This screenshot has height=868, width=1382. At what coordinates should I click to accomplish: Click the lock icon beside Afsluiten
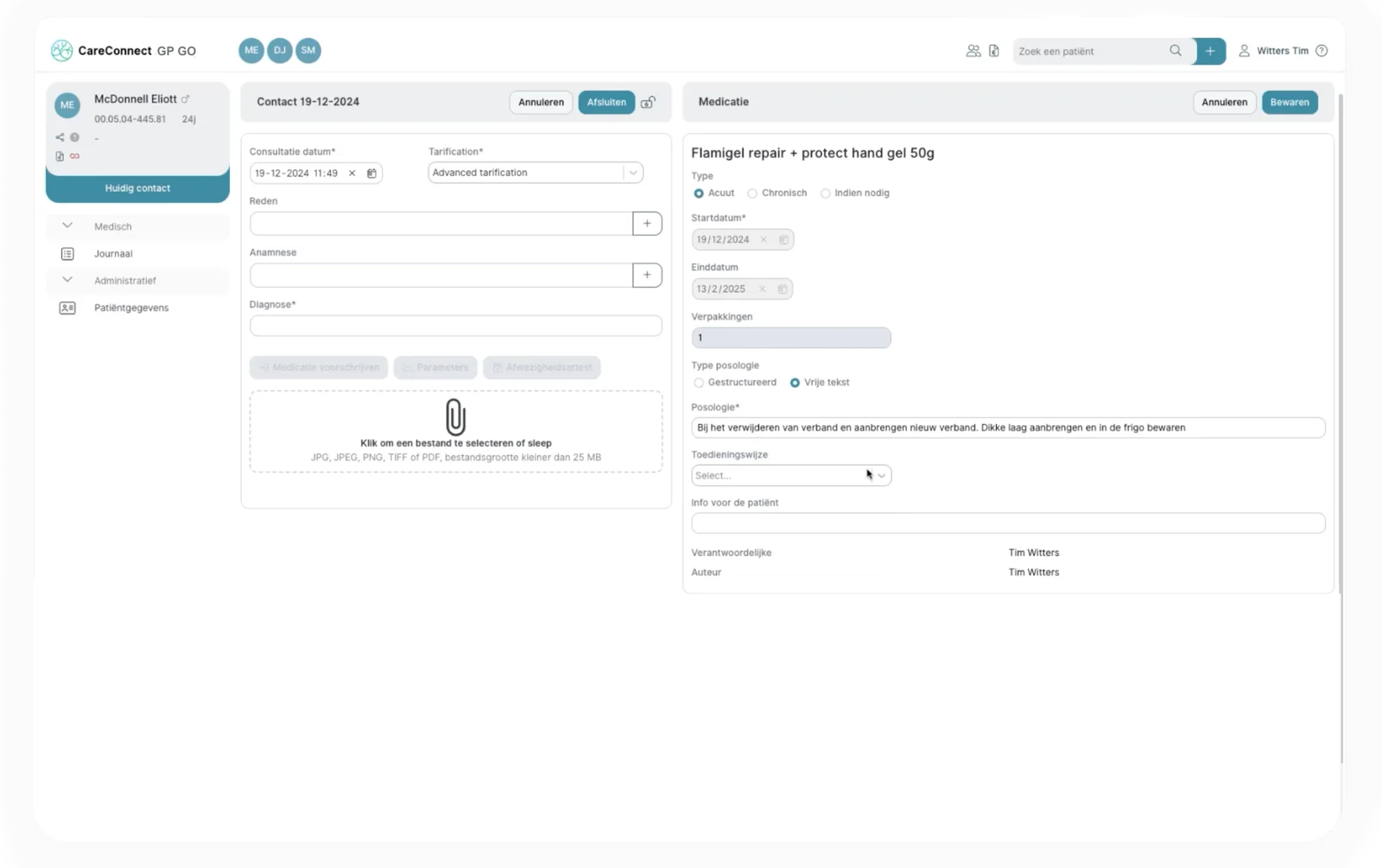click(648, 103)
